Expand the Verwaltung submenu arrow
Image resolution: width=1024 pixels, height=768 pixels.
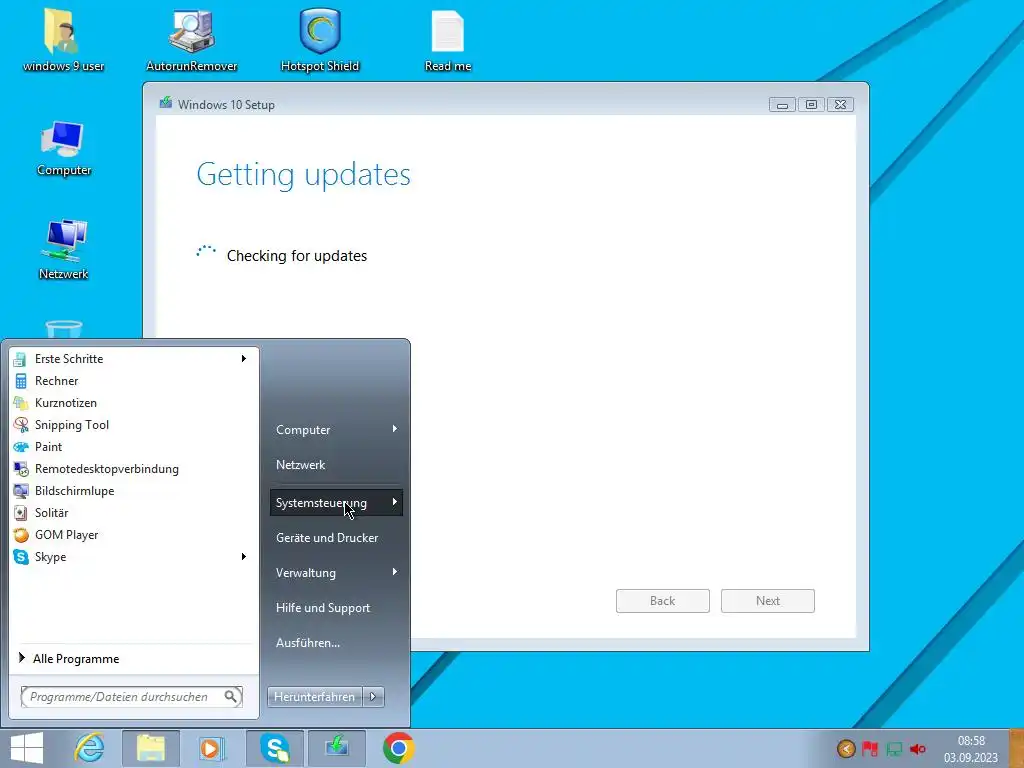click(x=394, y=572)
